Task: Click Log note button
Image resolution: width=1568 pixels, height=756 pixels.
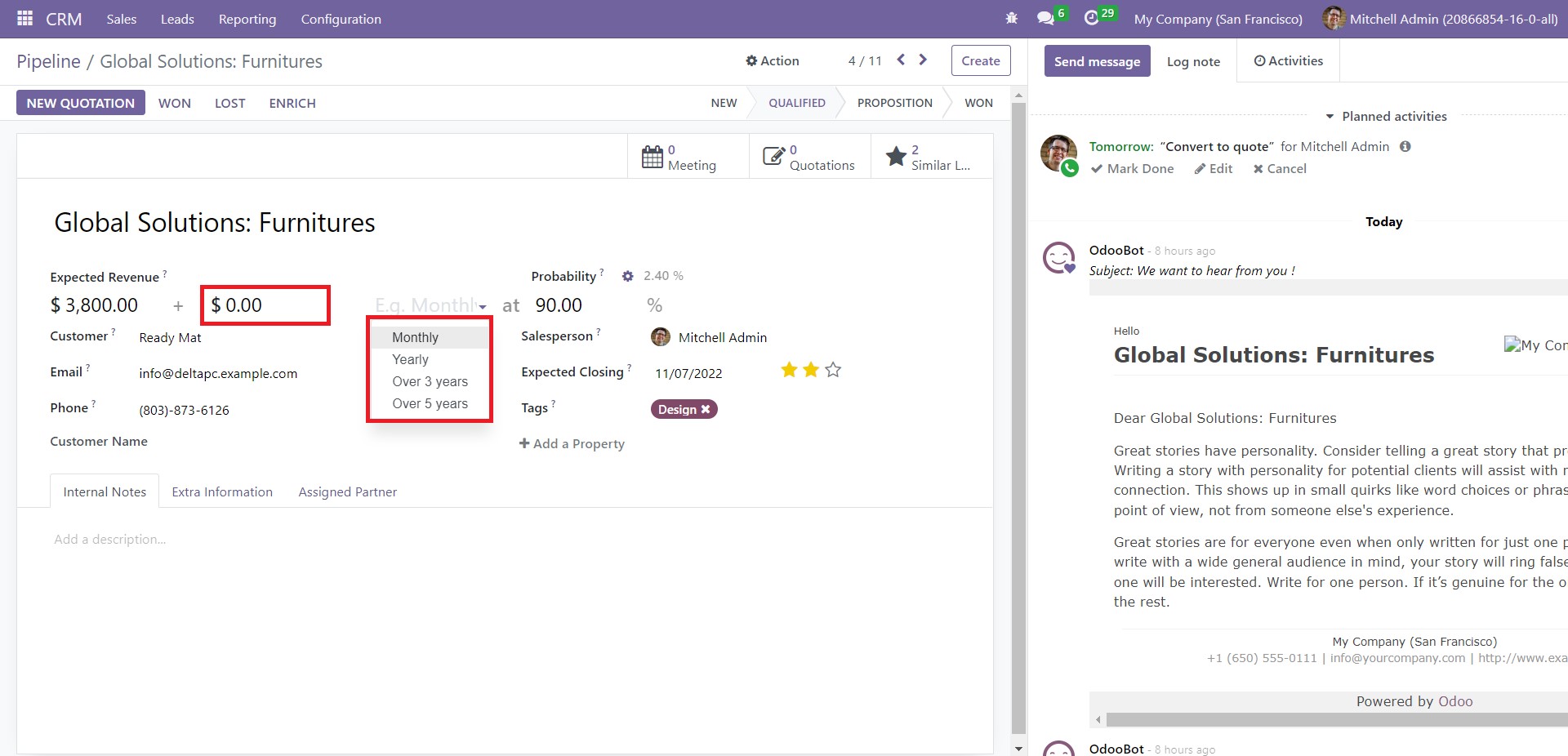Action: click(1193, 61)
